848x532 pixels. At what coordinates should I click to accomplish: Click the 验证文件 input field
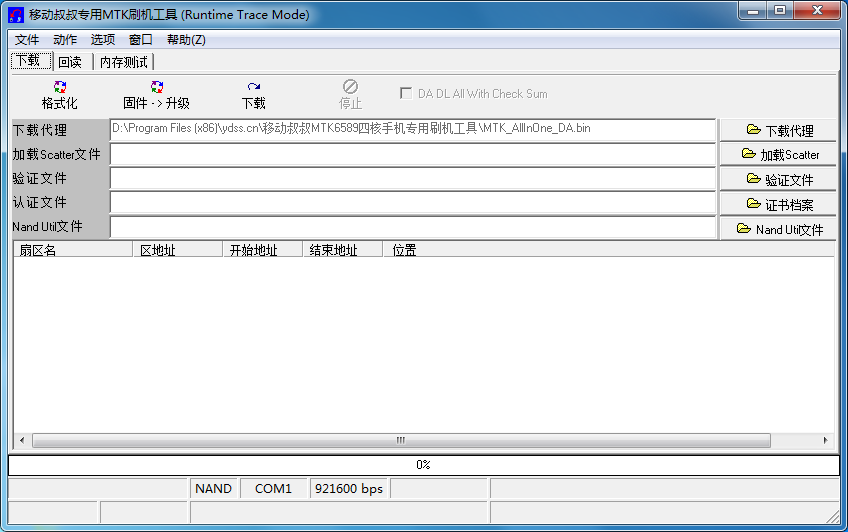click(x=413, y=179)
